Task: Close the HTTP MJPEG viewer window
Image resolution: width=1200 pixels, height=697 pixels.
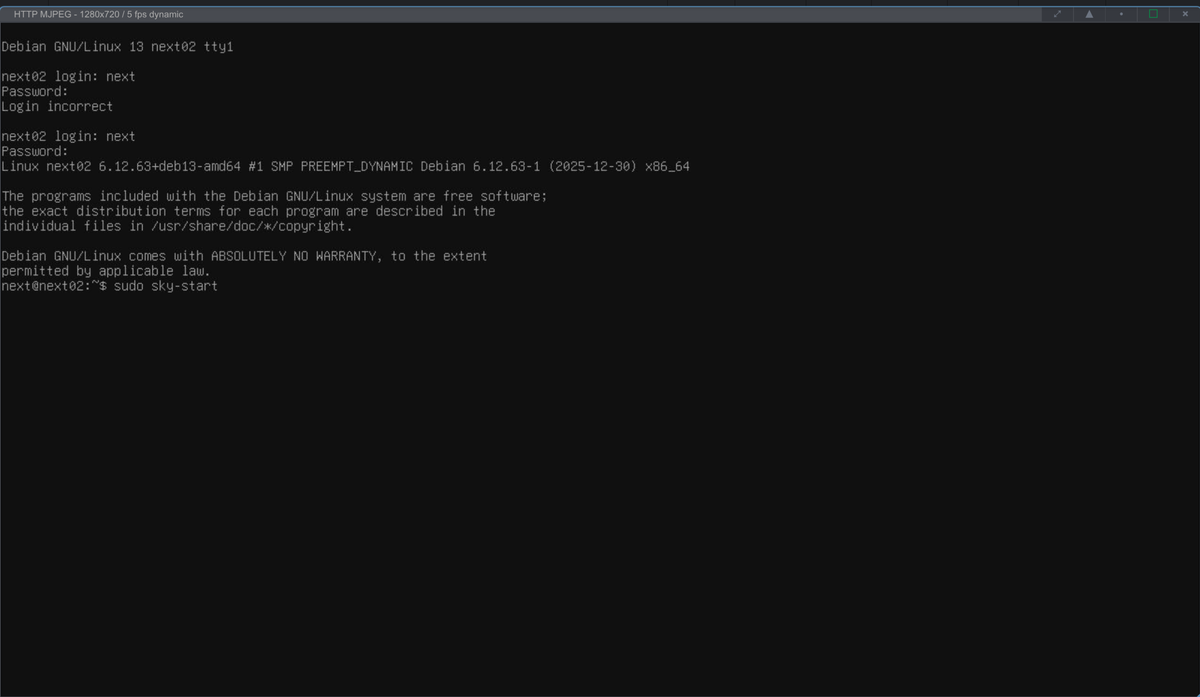Action: point(1184,14)
